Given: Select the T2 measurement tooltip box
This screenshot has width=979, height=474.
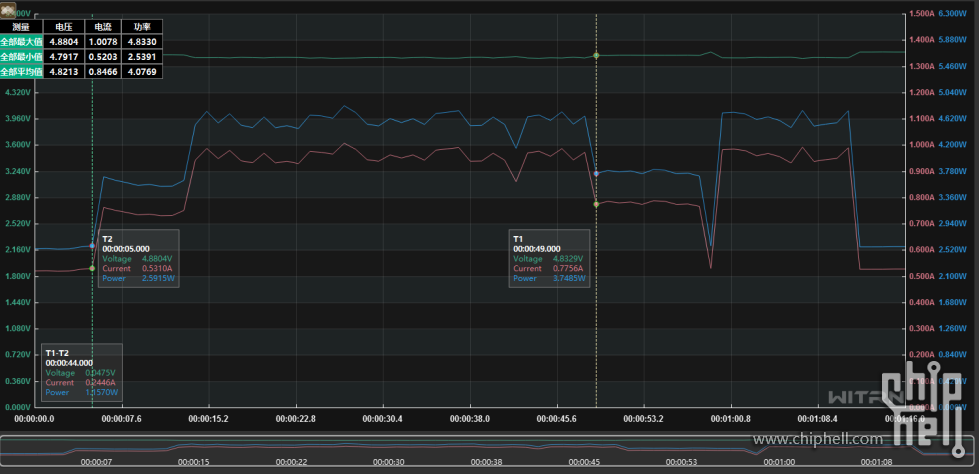Looking at the screenshot, I should (139, 259).
